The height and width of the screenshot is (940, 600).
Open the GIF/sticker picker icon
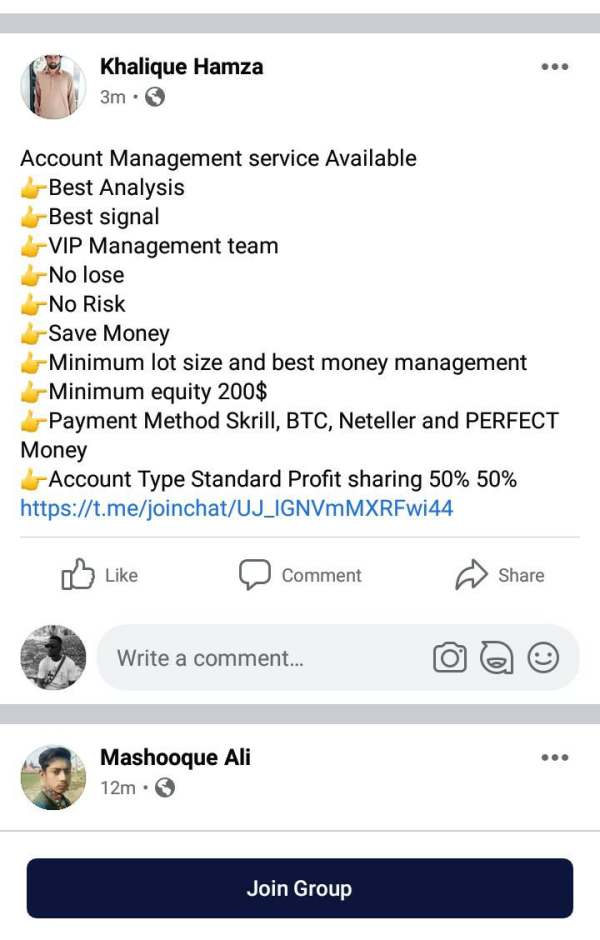497,657
